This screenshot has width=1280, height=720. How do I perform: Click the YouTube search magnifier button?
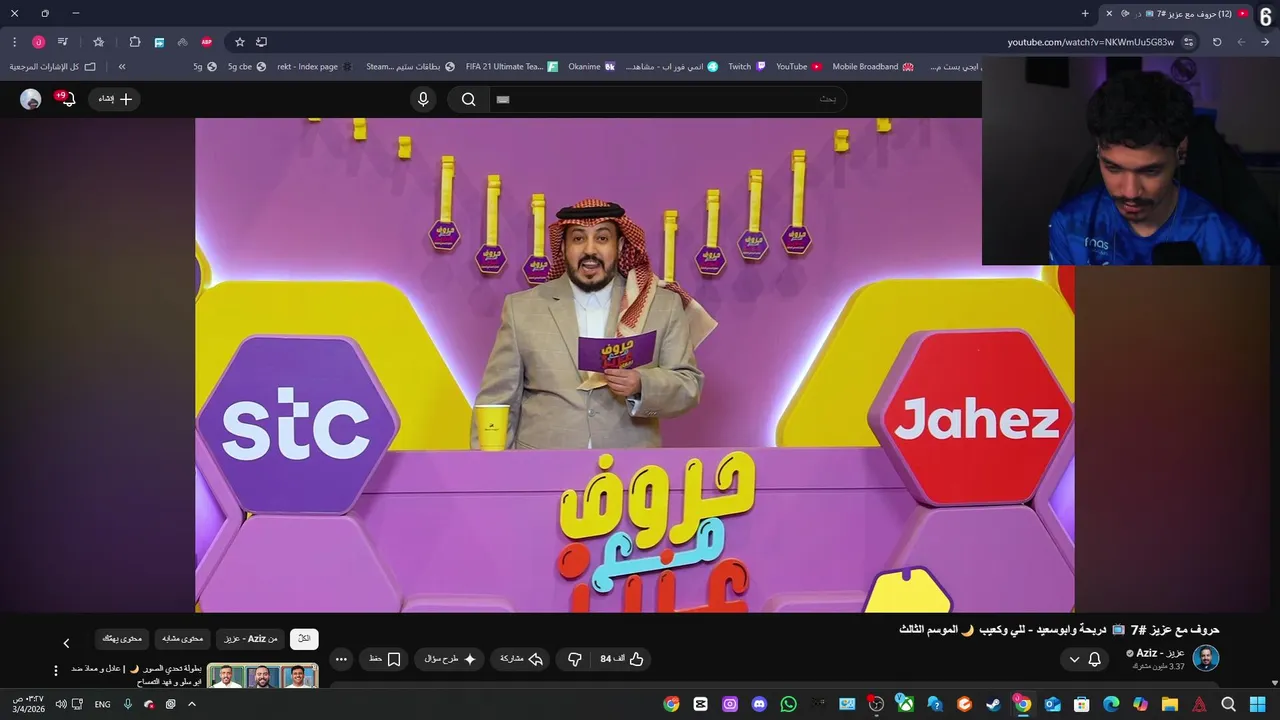(x=468, y=99)
